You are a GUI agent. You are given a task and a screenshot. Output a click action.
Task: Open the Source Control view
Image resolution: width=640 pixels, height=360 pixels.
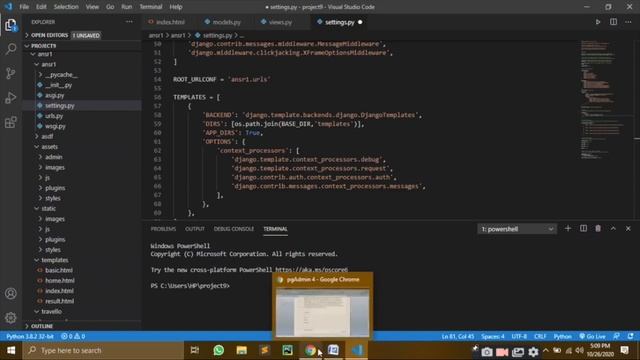coord(11,73)
